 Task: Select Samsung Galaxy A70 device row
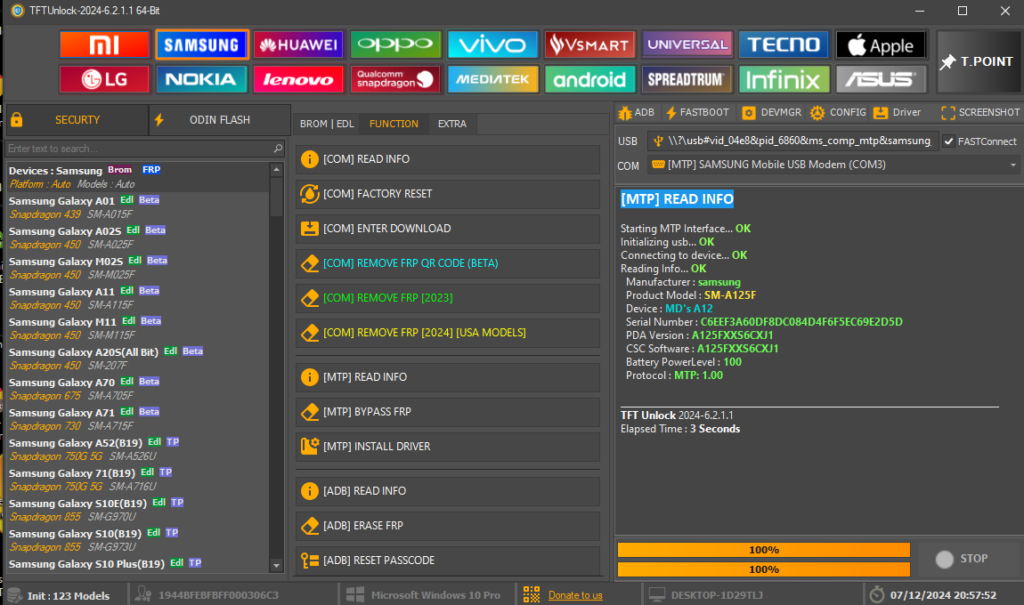(x=138, y=389)
